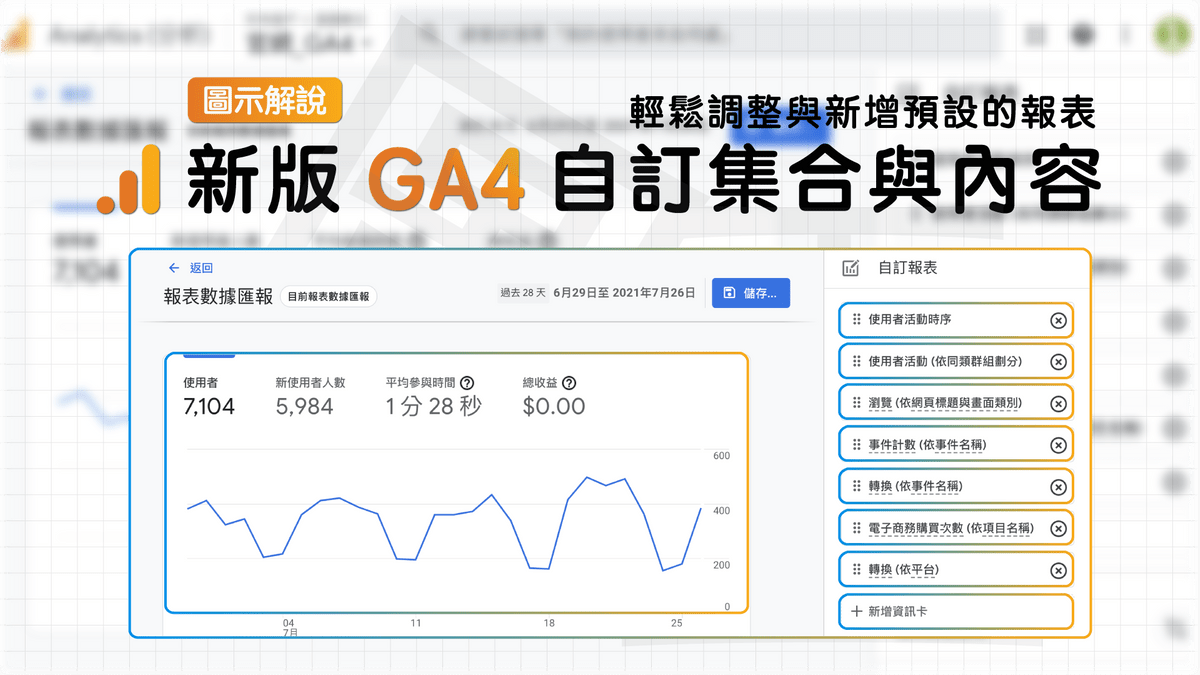
Task: Click drag handle of 使用者活動時序
Action: (x=856, y=320)
